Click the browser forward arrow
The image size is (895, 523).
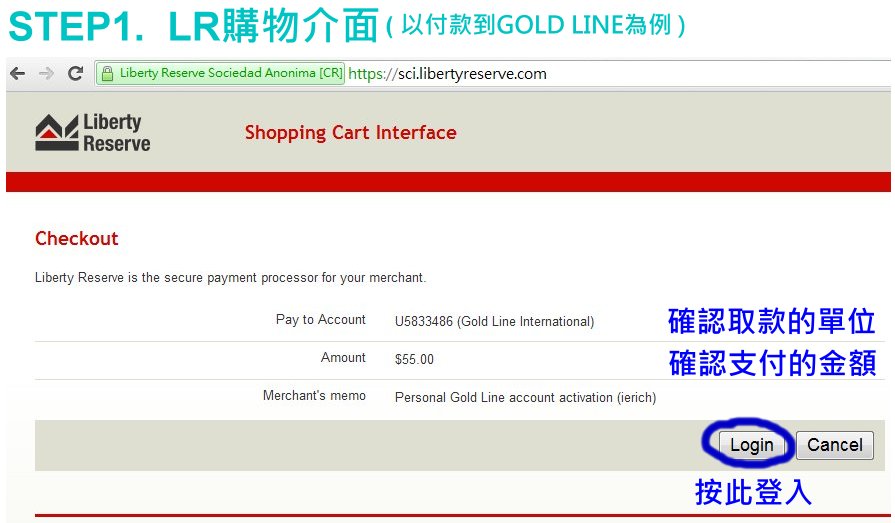[x=46, y=74]
